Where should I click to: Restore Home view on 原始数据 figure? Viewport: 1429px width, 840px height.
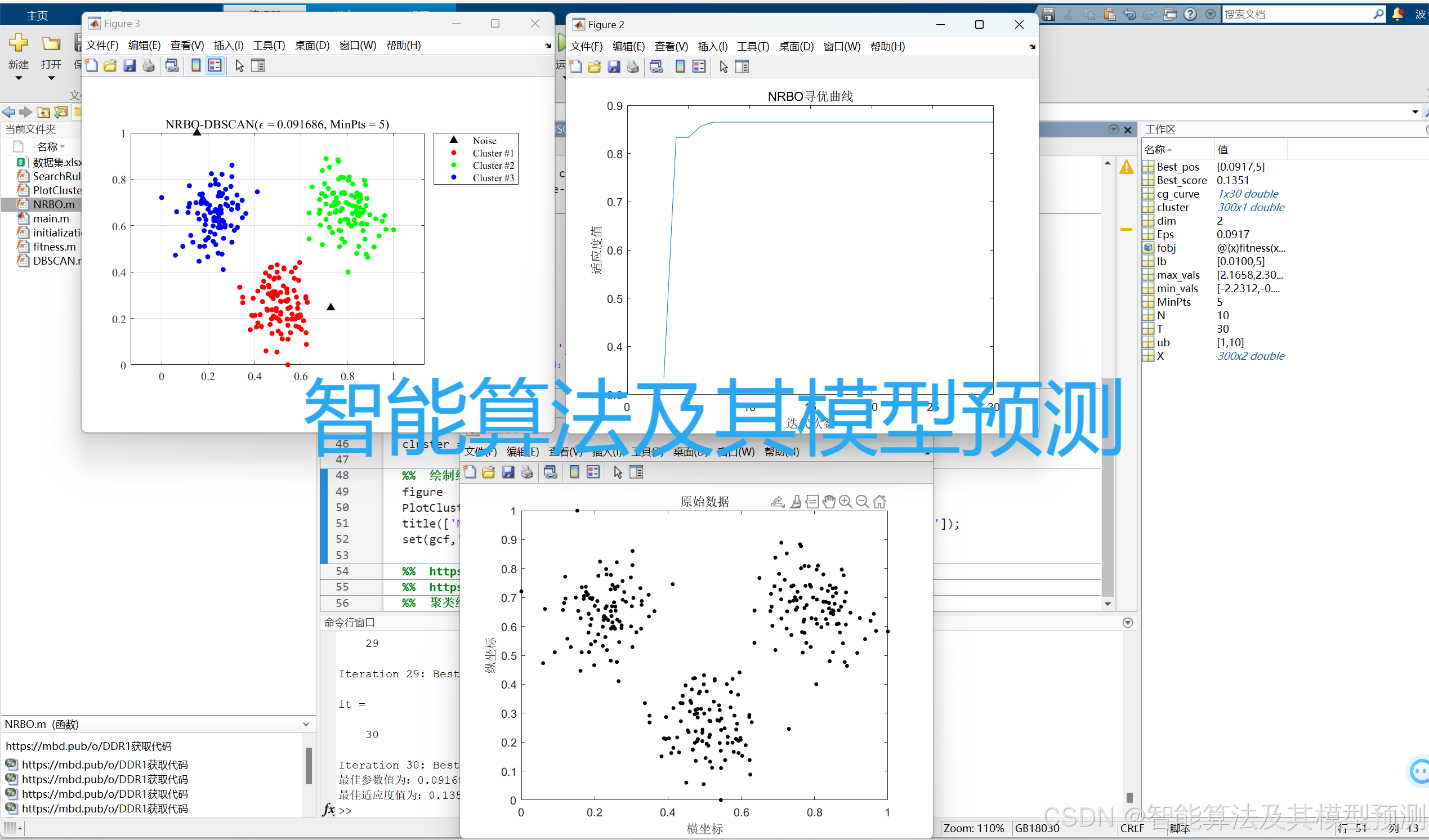coord(879,502)
